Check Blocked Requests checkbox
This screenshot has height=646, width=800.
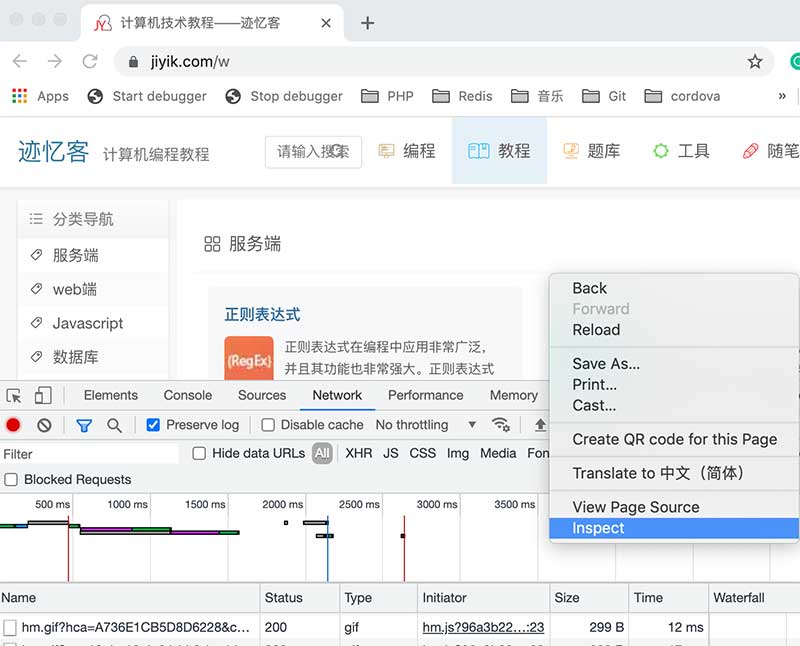11,480
